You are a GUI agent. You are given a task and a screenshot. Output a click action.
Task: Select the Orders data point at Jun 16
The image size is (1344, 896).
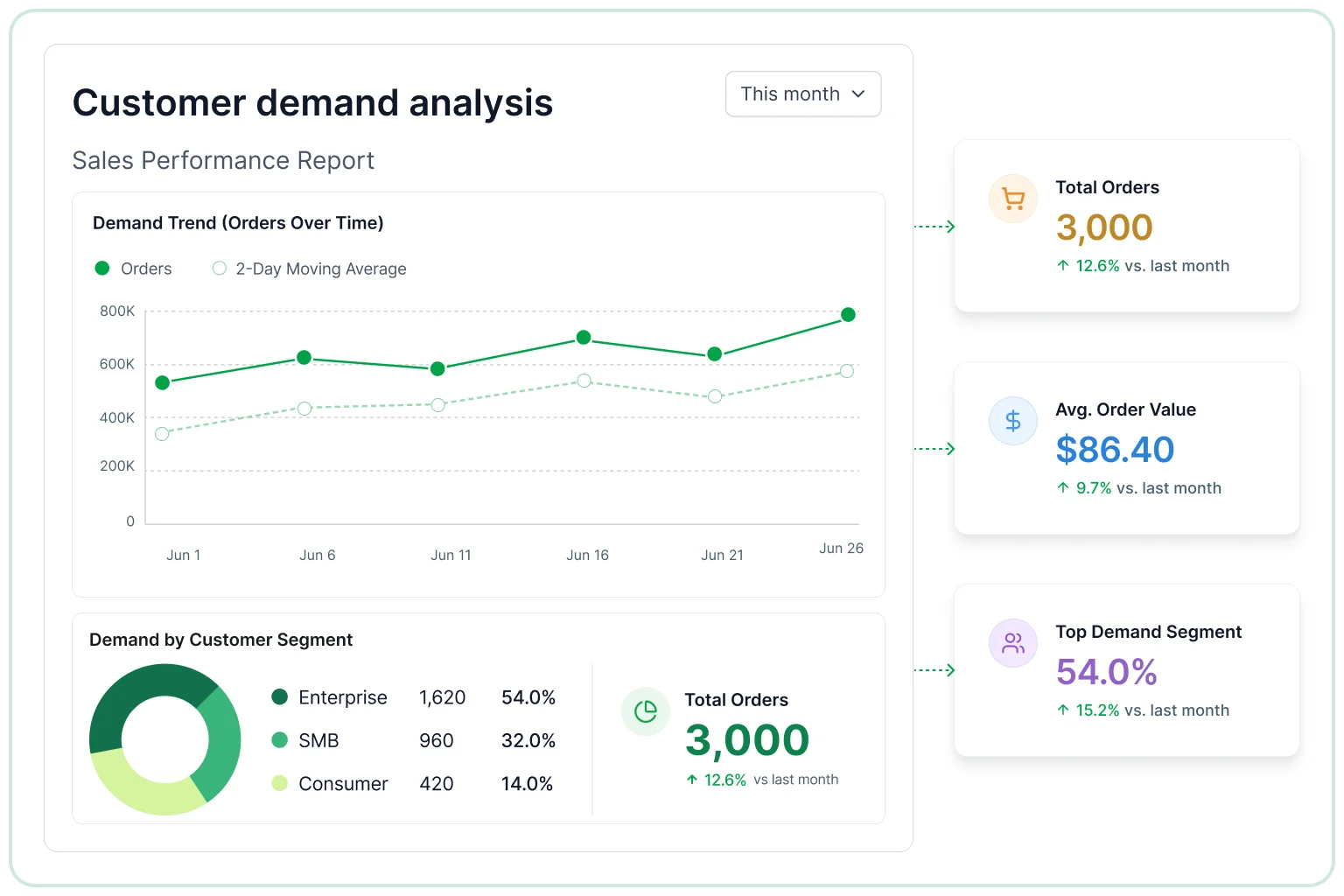(584, 338)
